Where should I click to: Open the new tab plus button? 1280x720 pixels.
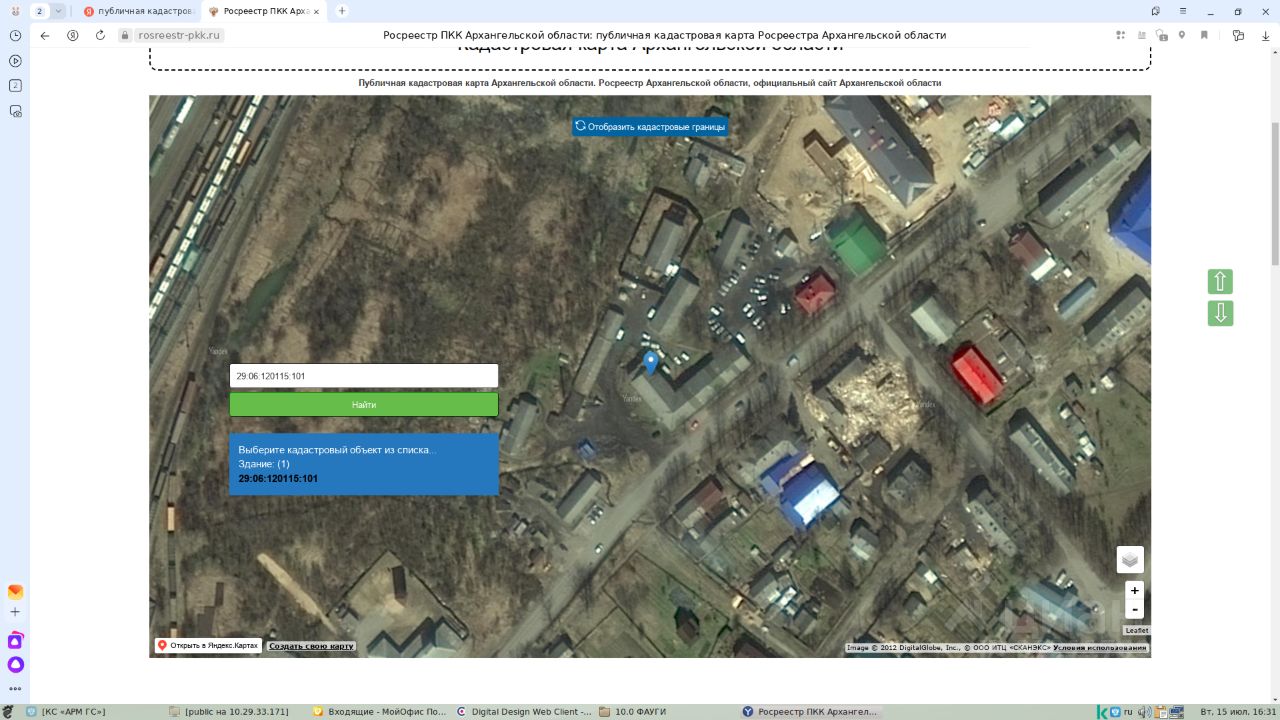click(x=342, y=11)
